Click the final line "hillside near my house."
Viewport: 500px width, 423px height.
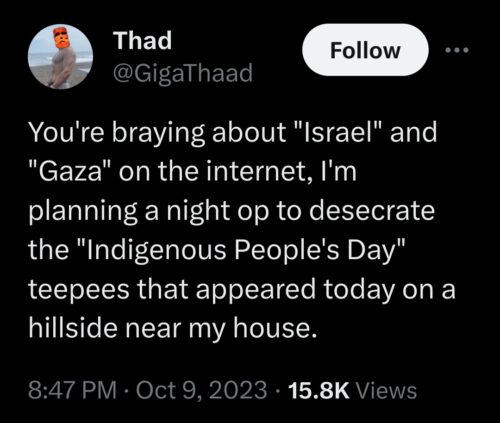pyautogui.click(x=172, y=328)
